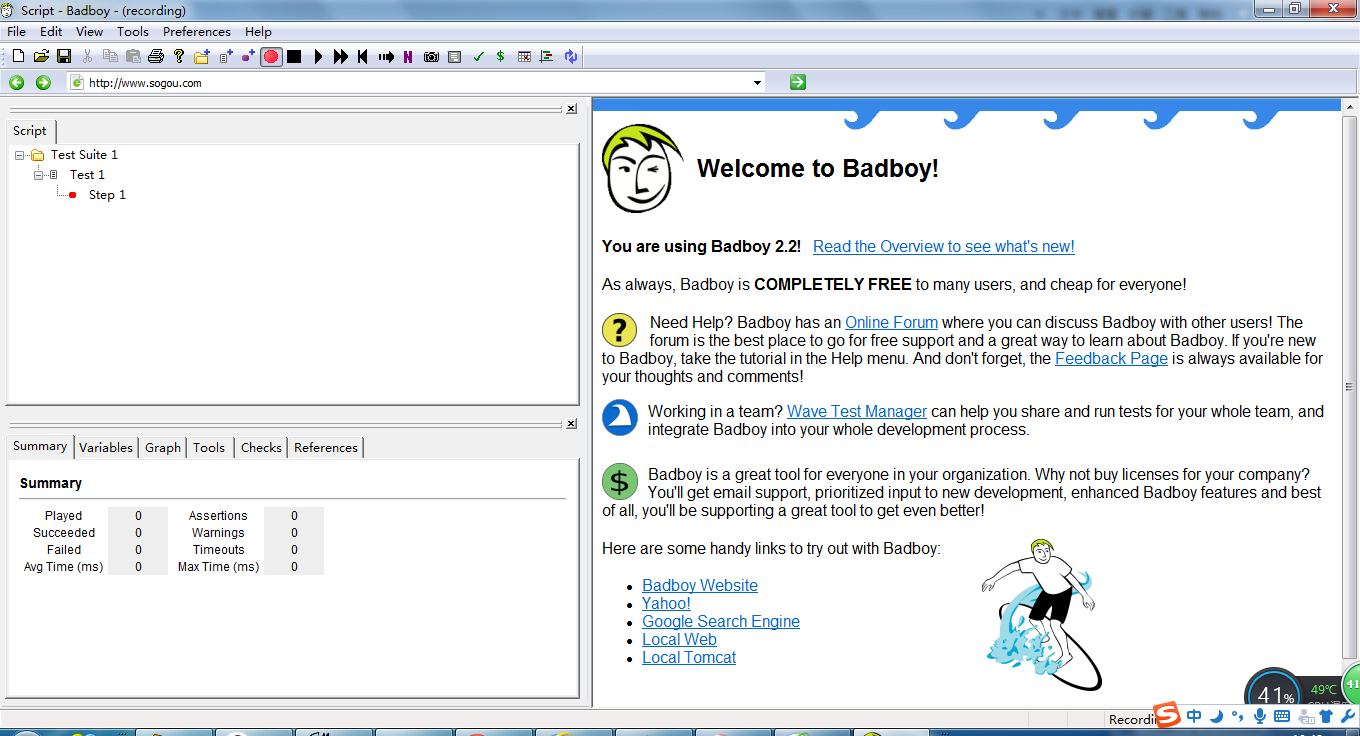Image resolution: width=1360 pixels, height=736 pixels.
Task: Click the New script toolbar icon
Action: (x=18, y=57)
